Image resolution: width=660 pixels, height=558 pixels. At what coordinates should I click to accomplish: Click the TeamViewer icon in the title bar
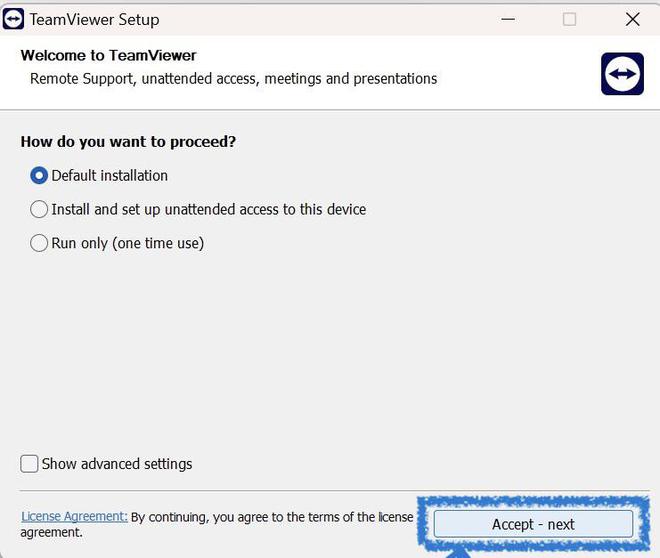[x=13, y=19]
